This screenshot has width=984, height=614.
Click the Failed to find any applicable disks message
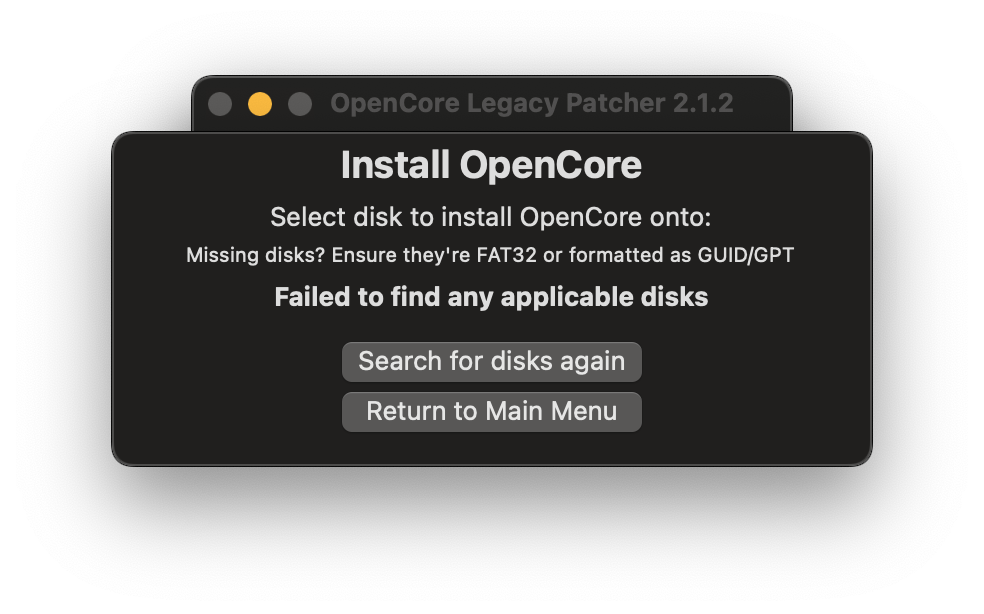tap(491, 297)
